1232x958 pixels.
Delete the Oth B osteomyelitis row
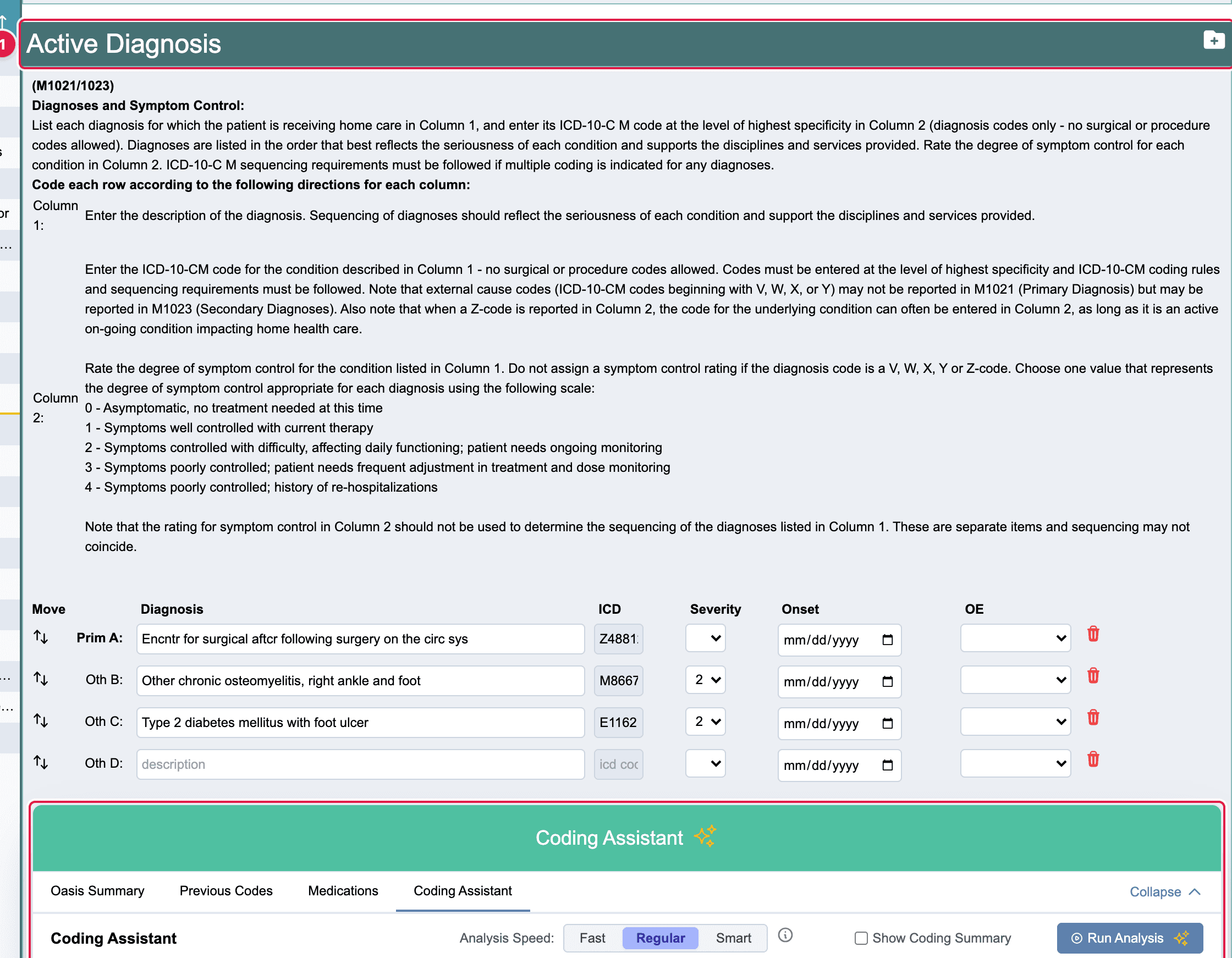[1093, 676]
